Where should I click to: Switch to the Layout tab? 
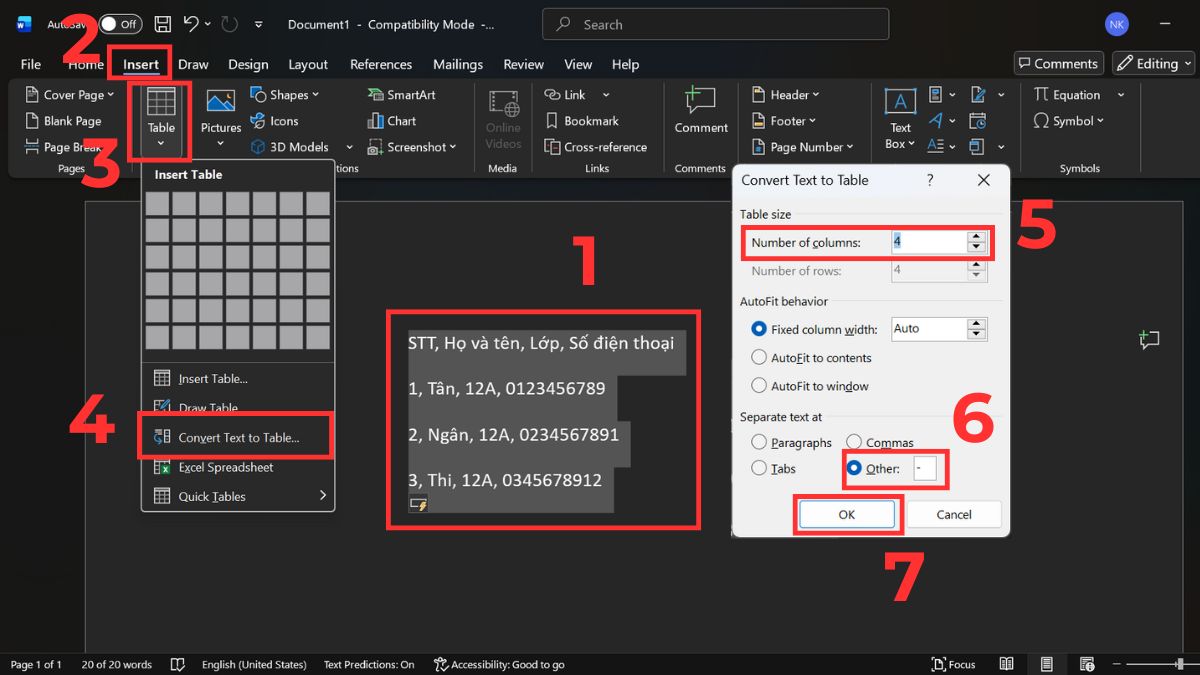pyautogui.click(x=308, y=64)
